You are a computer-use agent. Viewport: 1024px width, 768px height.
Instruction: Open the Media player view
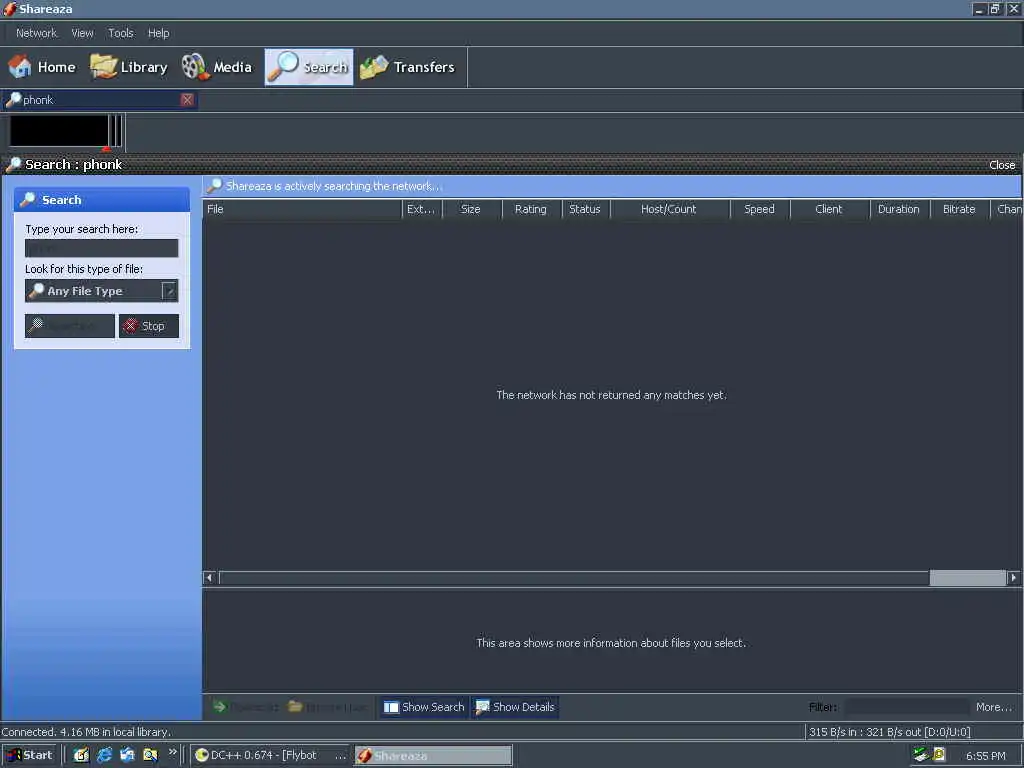[x=216, y=67]
